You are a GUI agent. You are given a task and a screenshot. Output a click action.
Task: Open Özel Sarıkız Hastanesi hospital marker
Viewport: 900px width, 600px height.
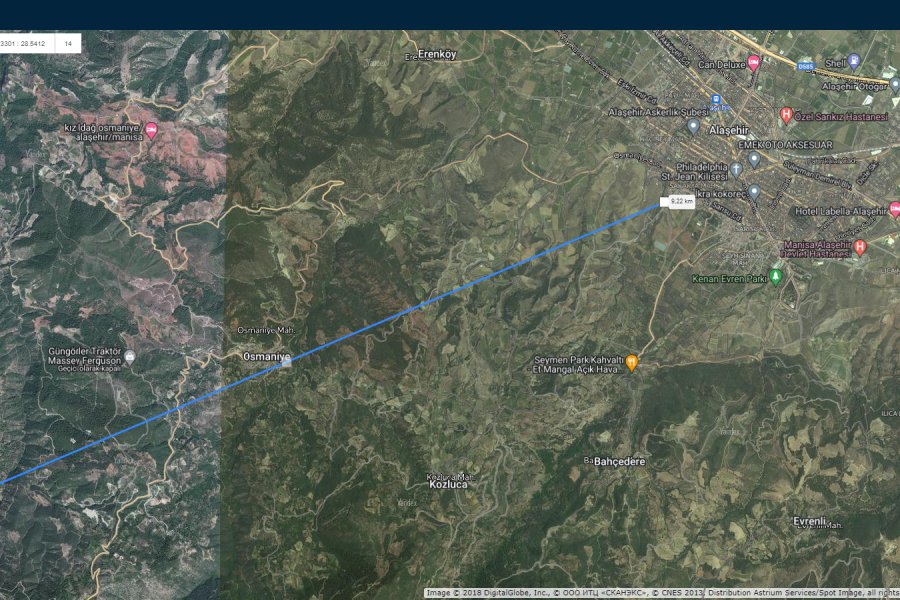pyautogui.click(x=786, y=115)
